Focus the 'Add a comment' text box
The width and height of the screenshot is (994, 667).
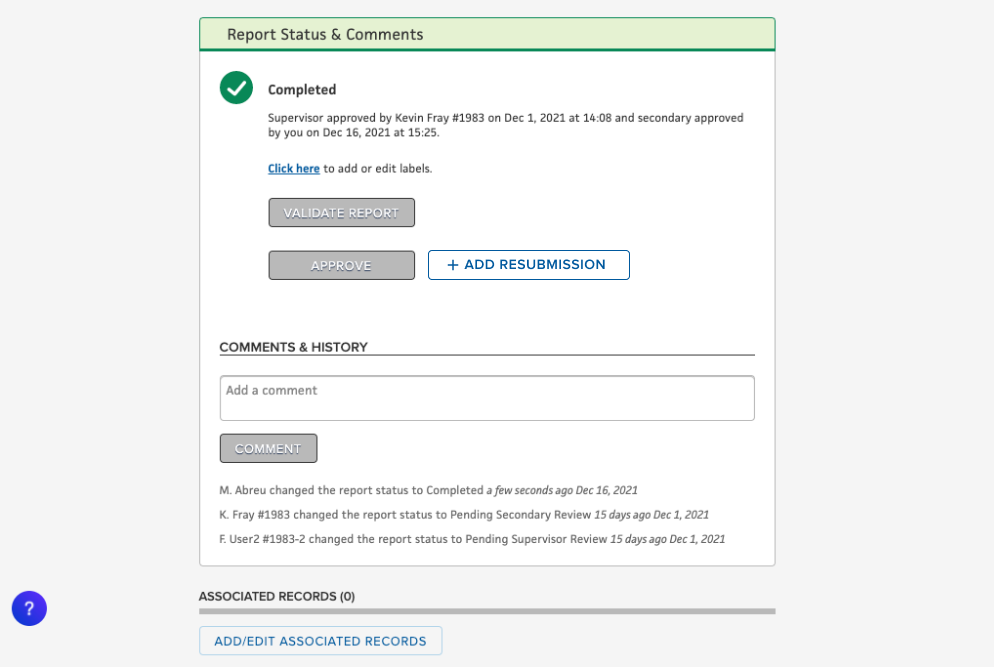click(x=487, y=398)
